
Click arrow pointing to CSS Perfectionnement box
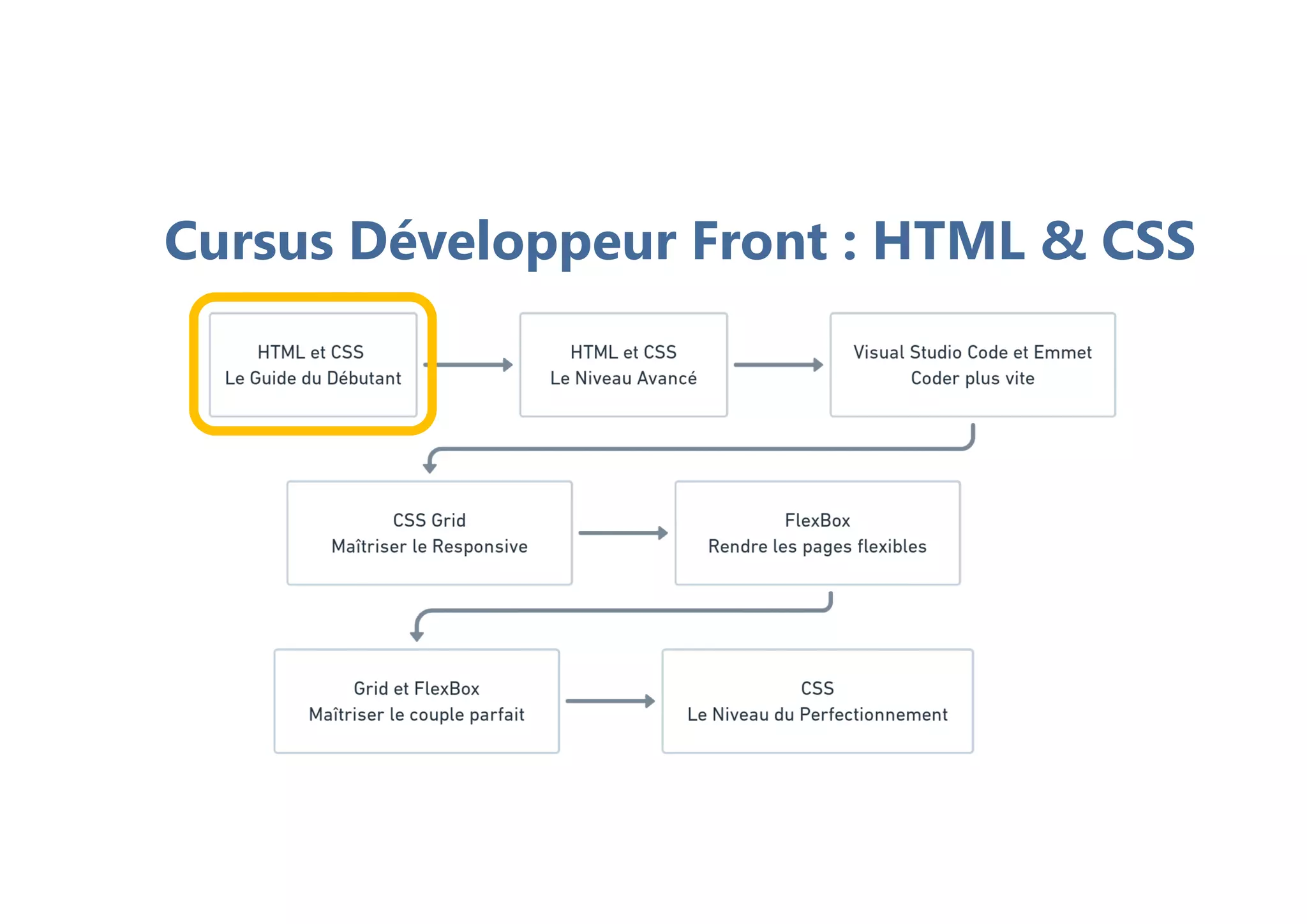click(x=609, y=701)
